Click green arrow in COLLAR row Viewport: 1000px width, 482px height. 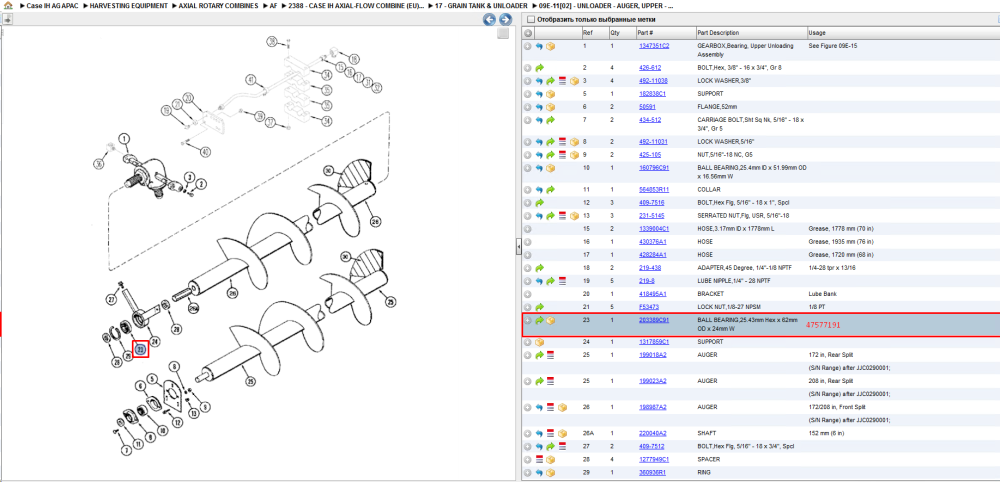click(x=550, y=189)
